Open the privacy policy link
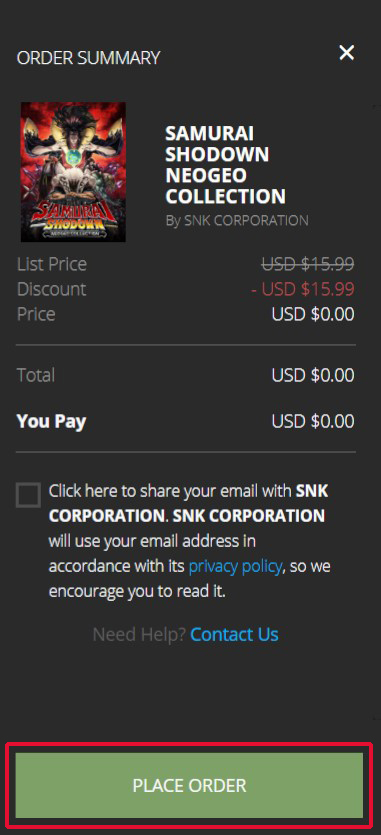The width and height of the screenshot is (381, 835). tap(235, 567)
